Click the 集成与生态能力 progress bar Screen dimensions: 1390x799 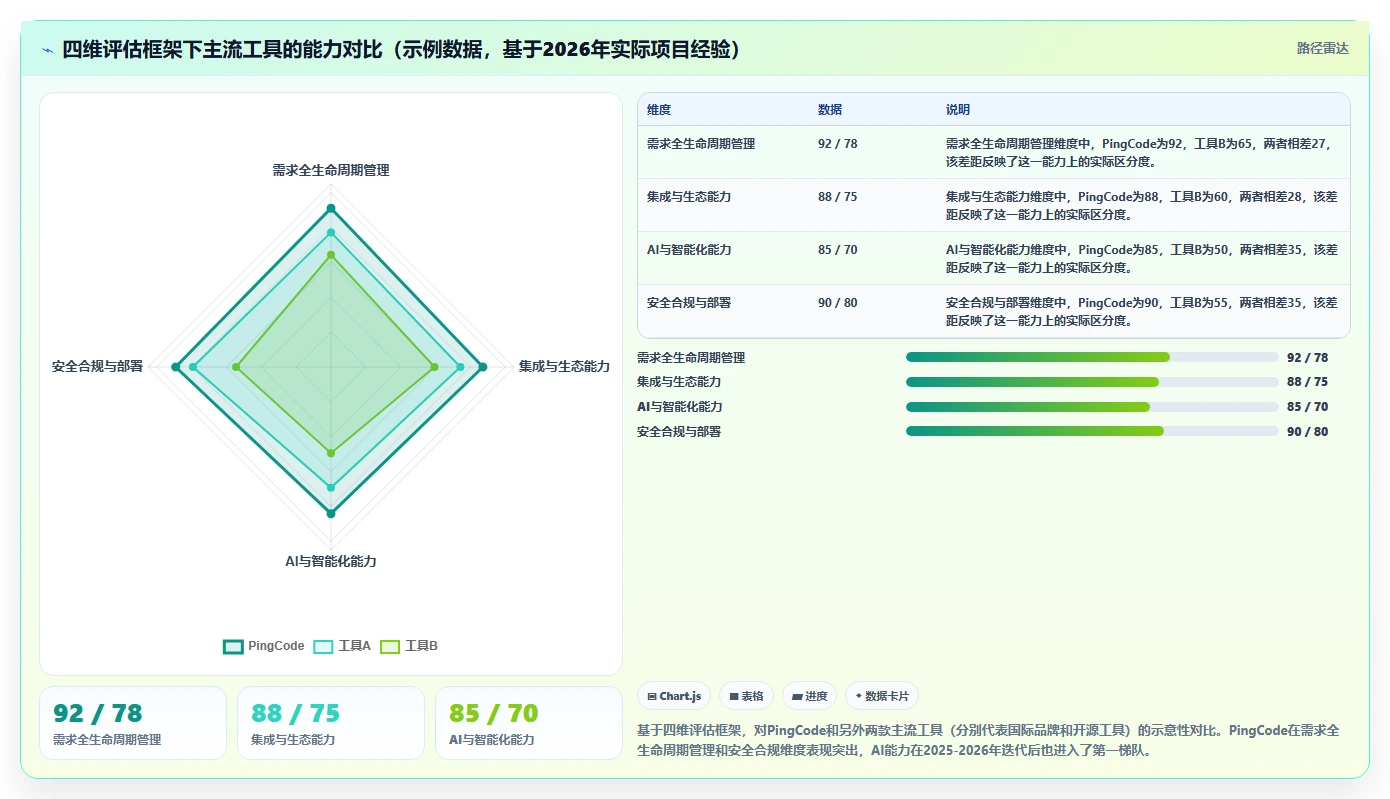pyautogui.click(x=1092, y=382)
